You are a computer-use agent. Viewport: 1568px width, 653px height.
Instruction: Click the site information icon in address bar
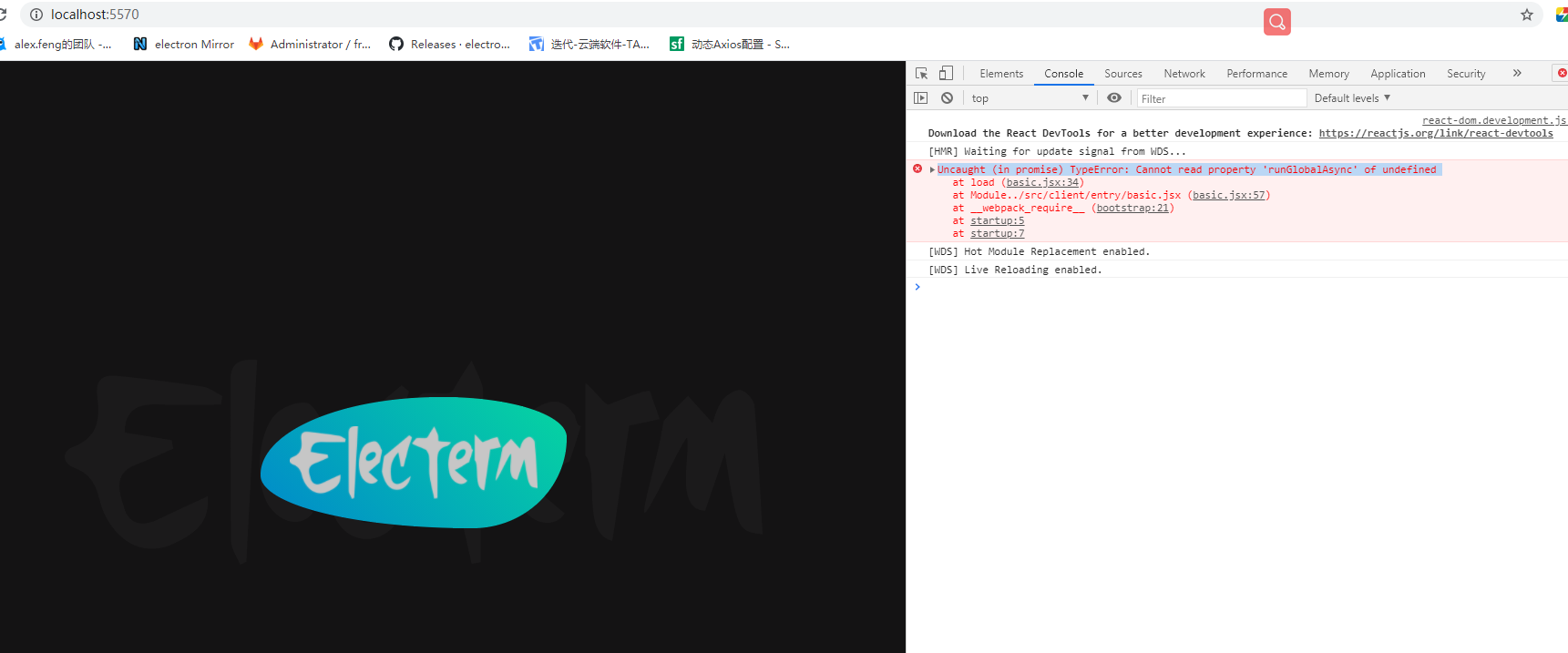pos(36,15)
